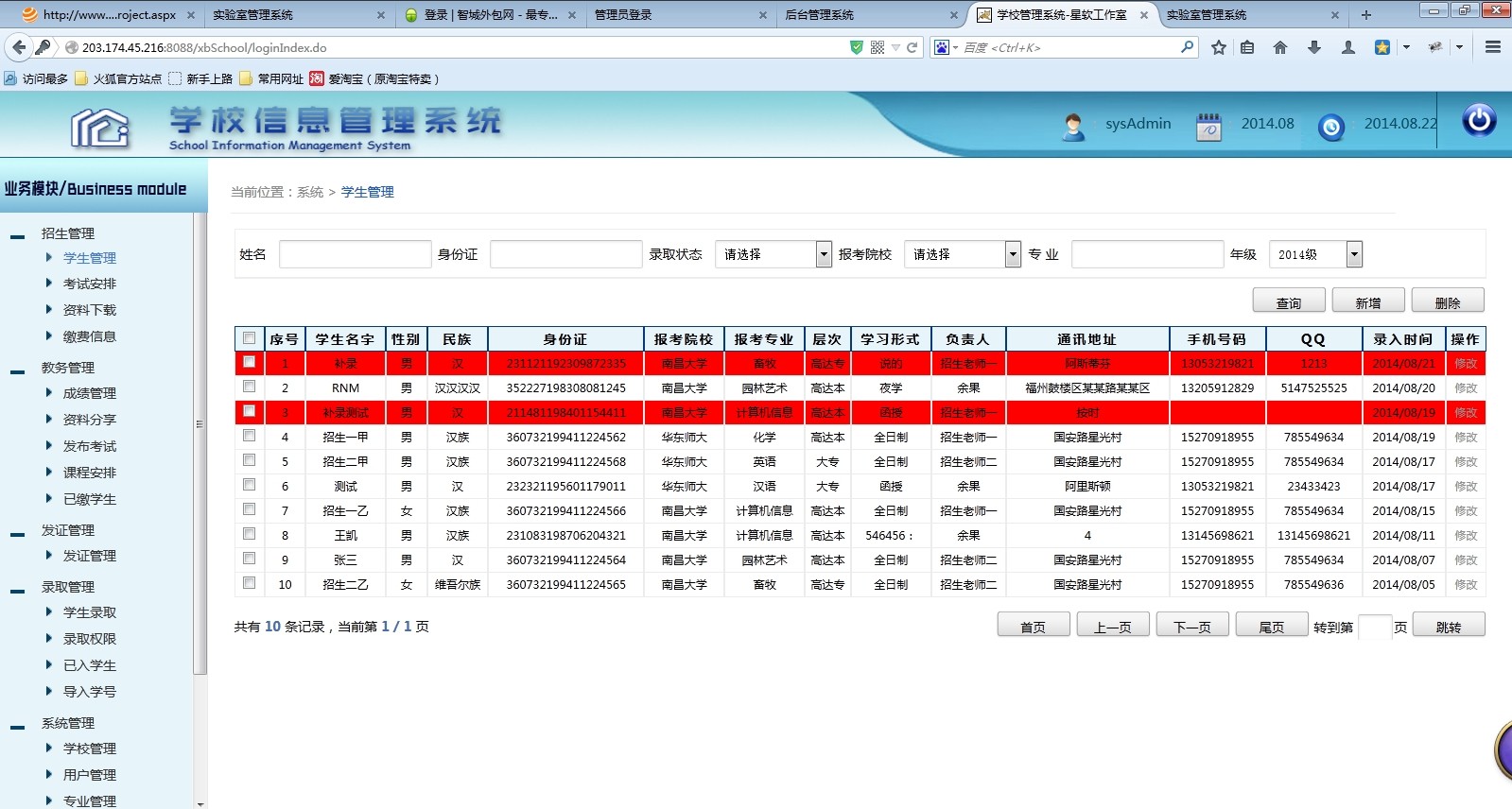Open the browser hamburger menu

(1493, 47)
